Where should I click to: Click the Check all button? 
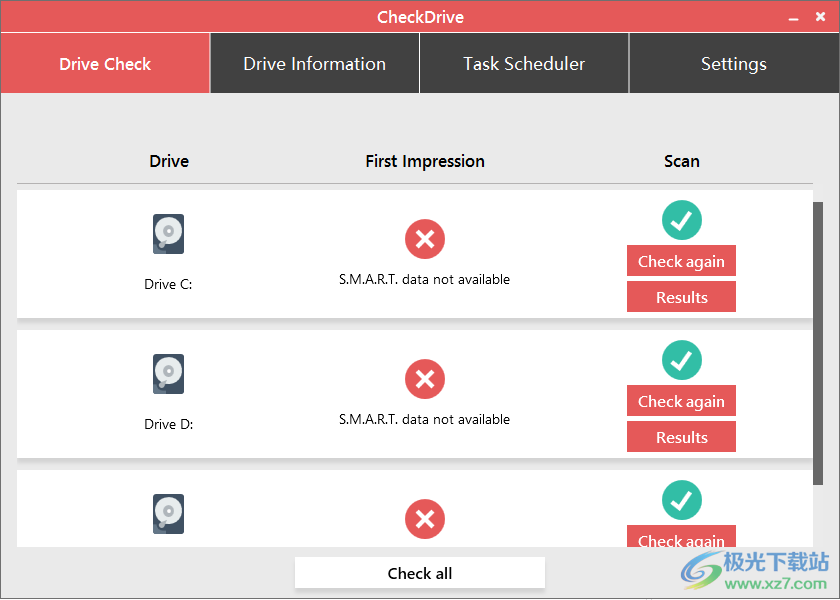420,573
